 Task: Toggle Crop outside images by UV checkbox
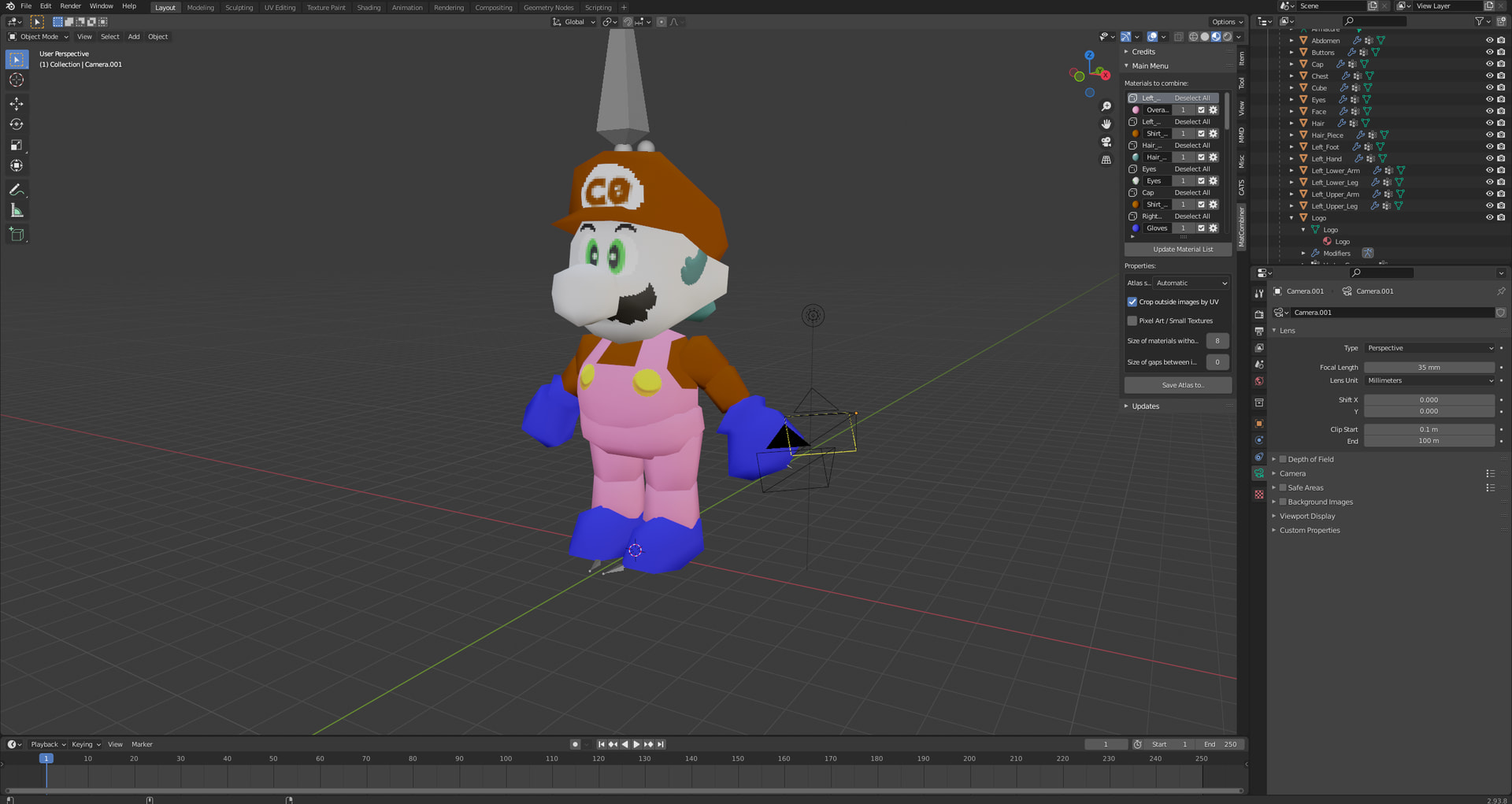[x=1132, y=302]
